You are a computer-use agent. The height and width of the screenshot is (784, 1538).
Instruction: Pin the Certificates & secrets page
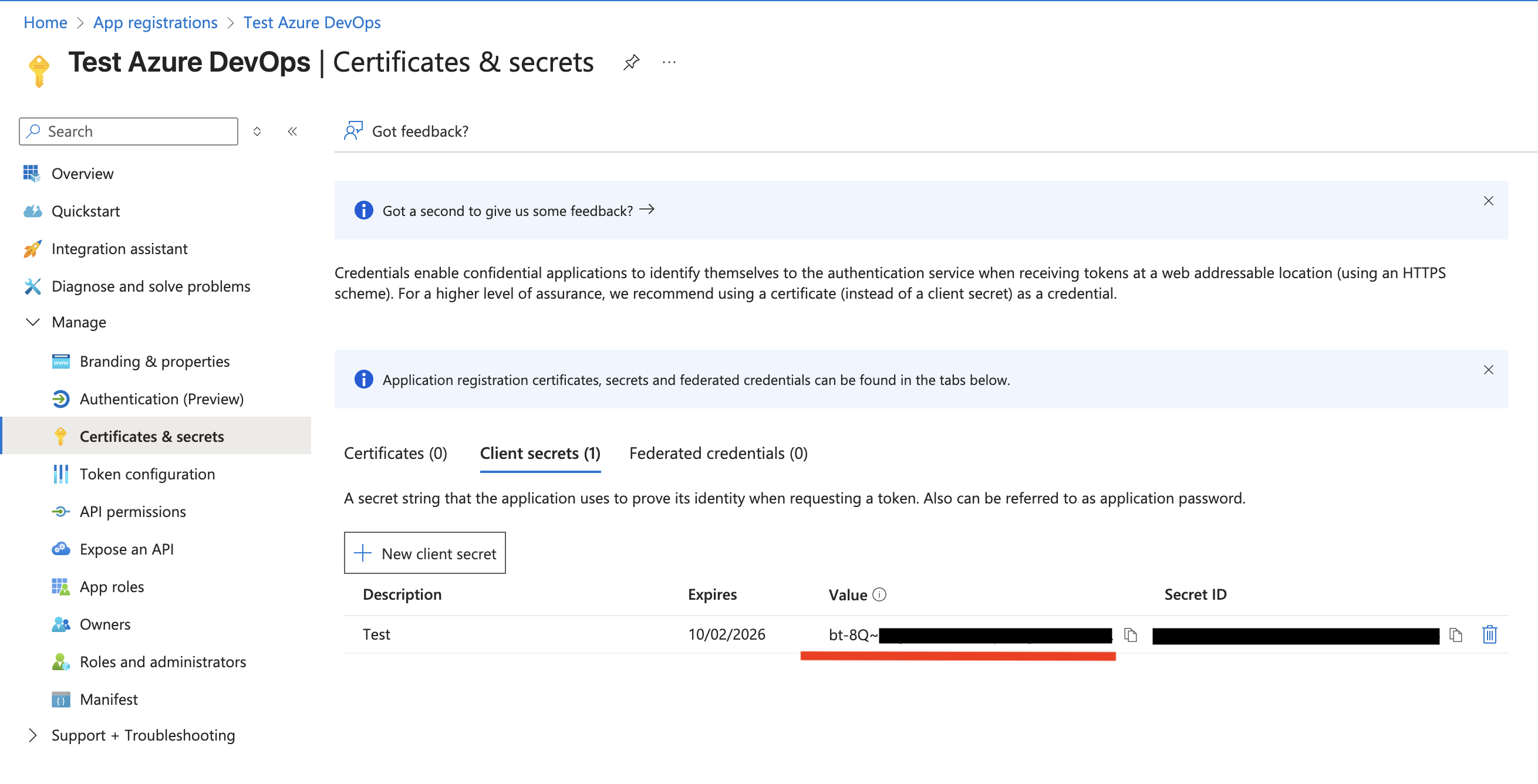click(631, 62)
